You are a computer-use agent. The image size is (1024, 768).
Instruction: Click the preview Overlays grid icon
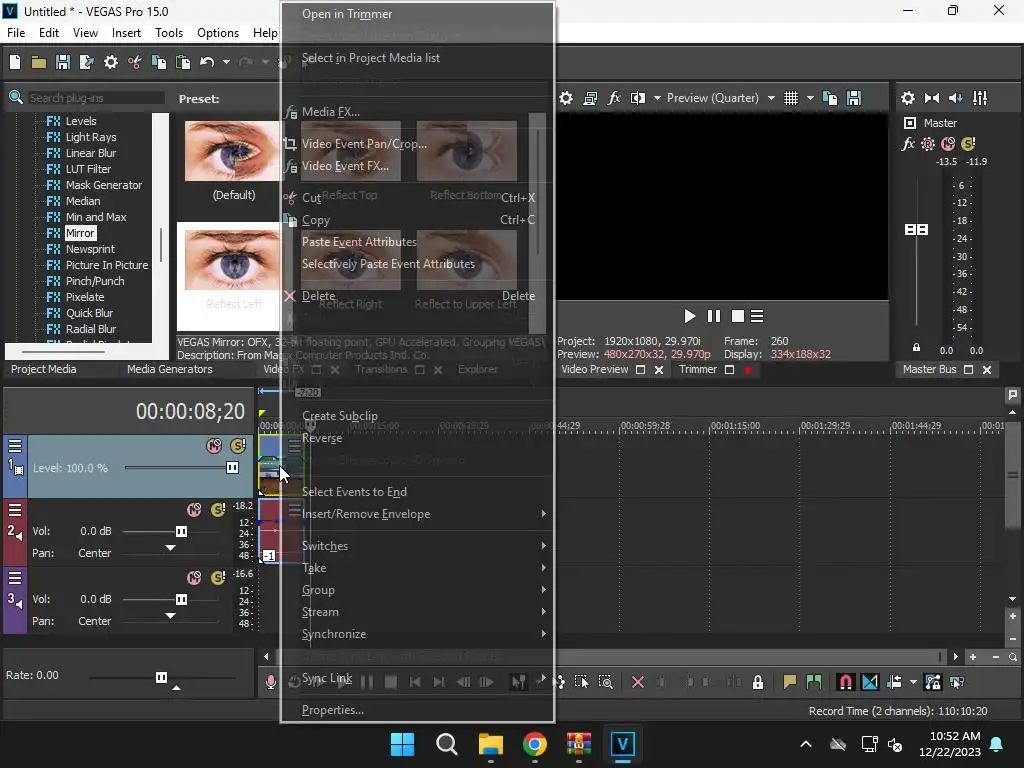pyautogui.click(x=791, y=98)
